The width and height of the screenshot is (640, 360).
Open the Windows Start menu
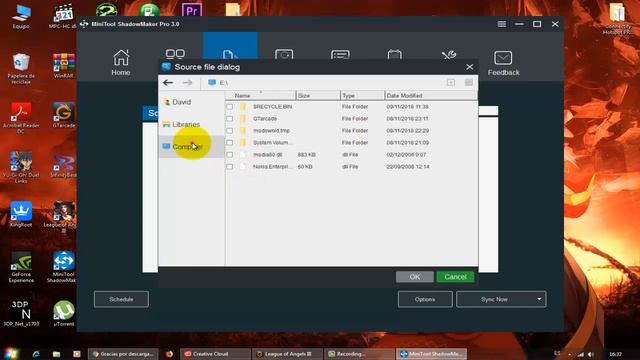tap(11, 353)
